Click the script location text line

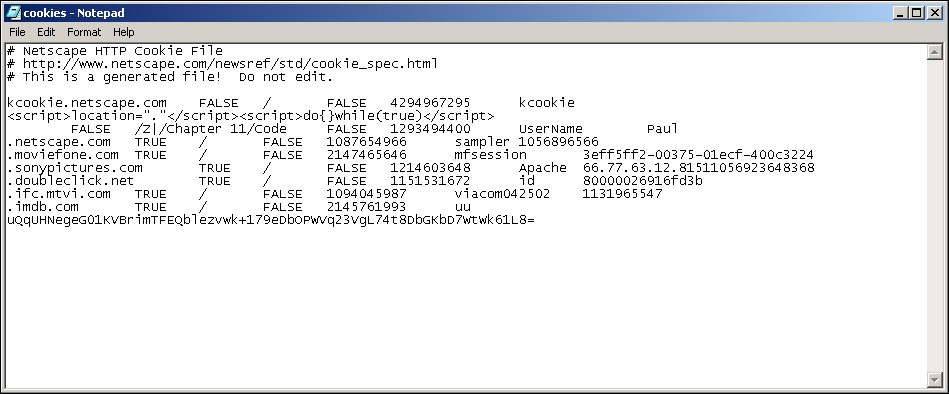click(x=251, y=116)
